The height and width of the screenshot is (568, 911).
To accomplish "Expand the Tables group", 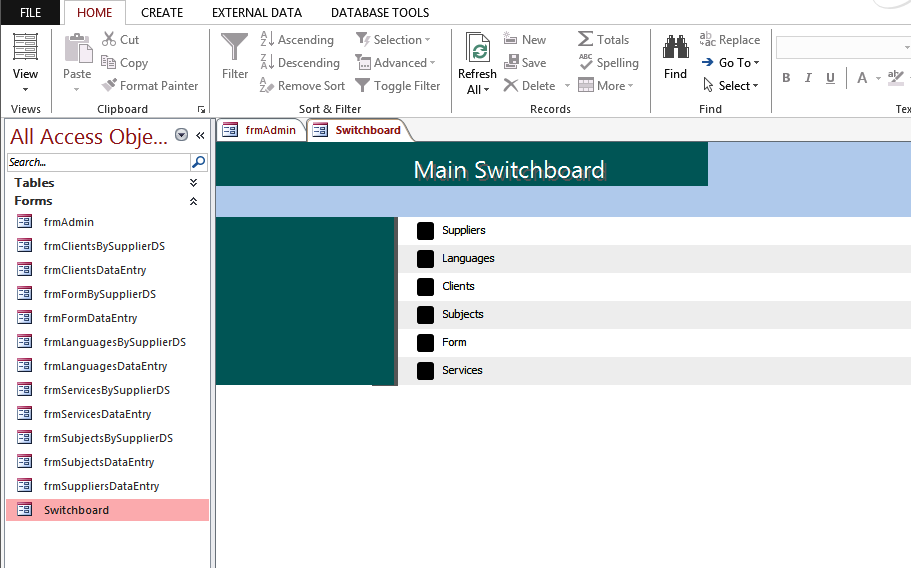I will tap(193, 183).
